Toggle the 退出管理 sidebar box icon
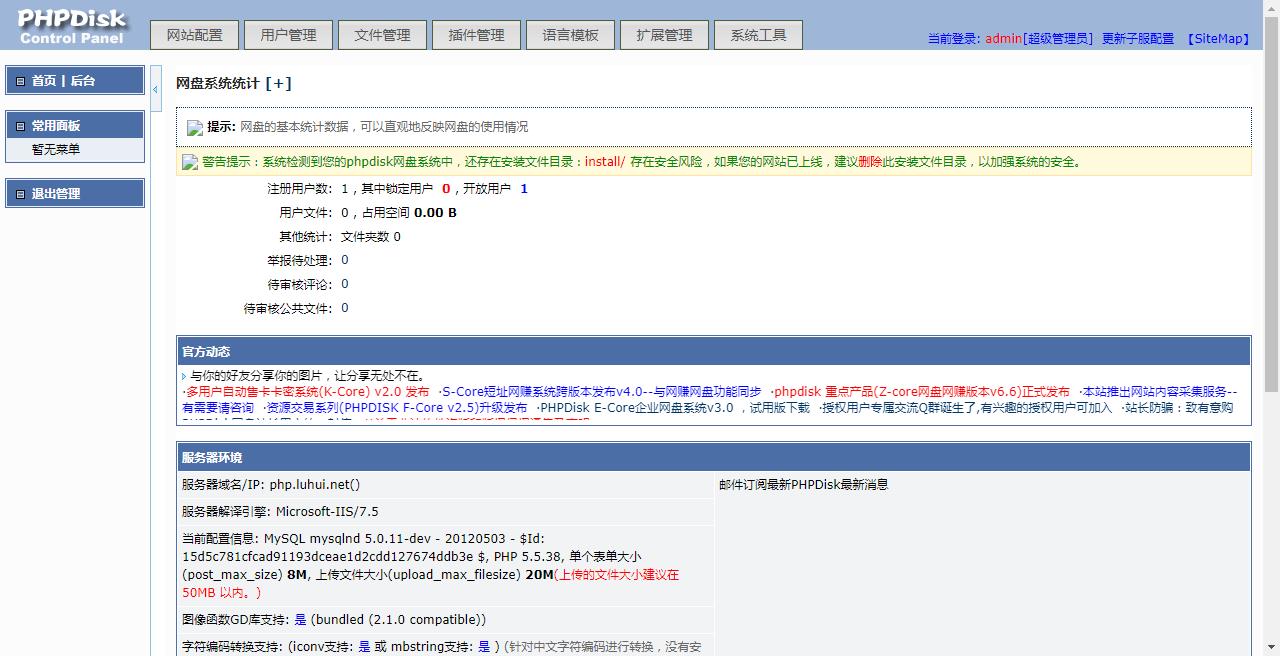 20,194
